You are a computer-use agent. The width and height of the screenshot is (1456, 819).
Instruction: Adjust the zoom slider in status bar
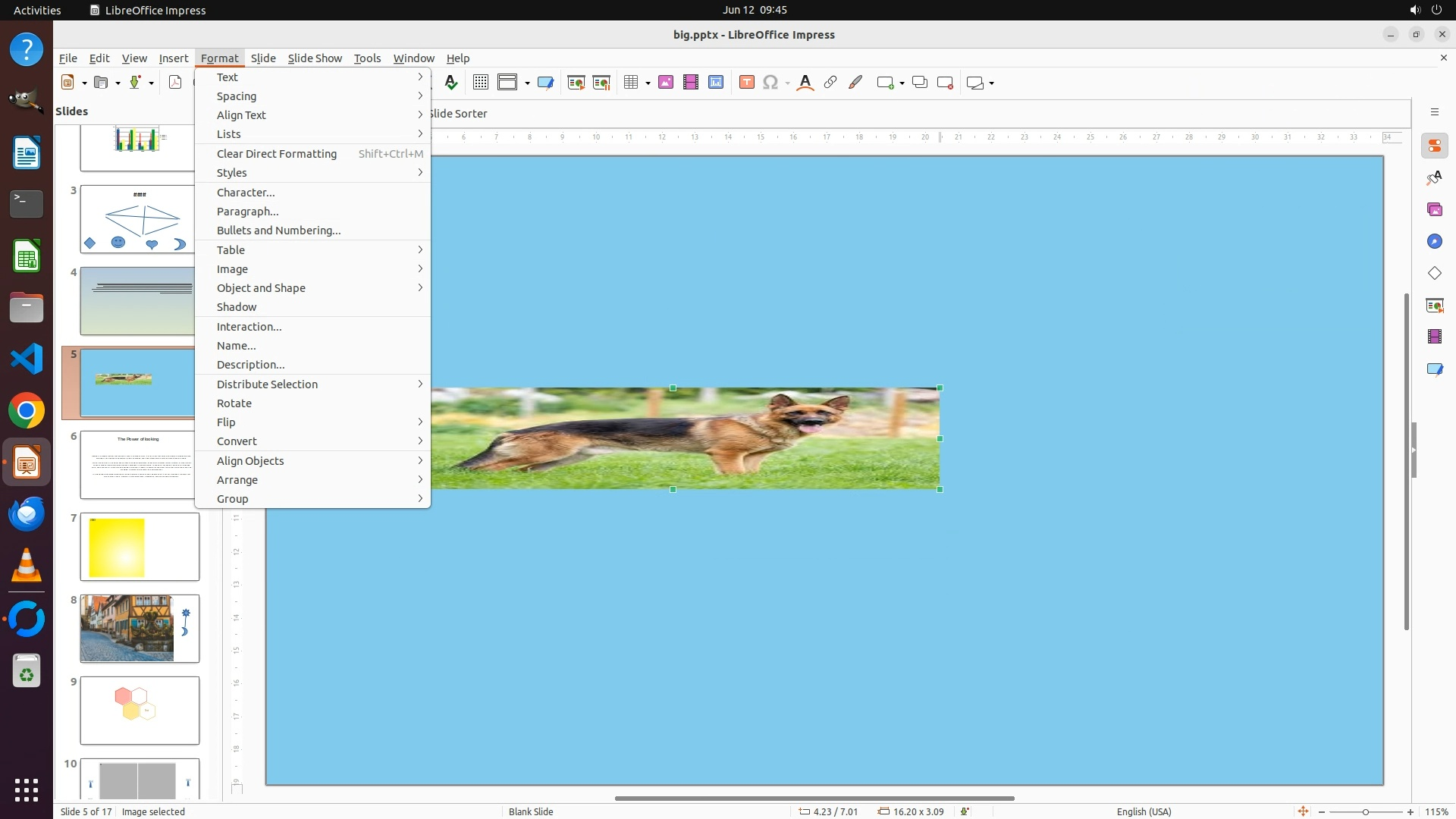[1366, 812]
